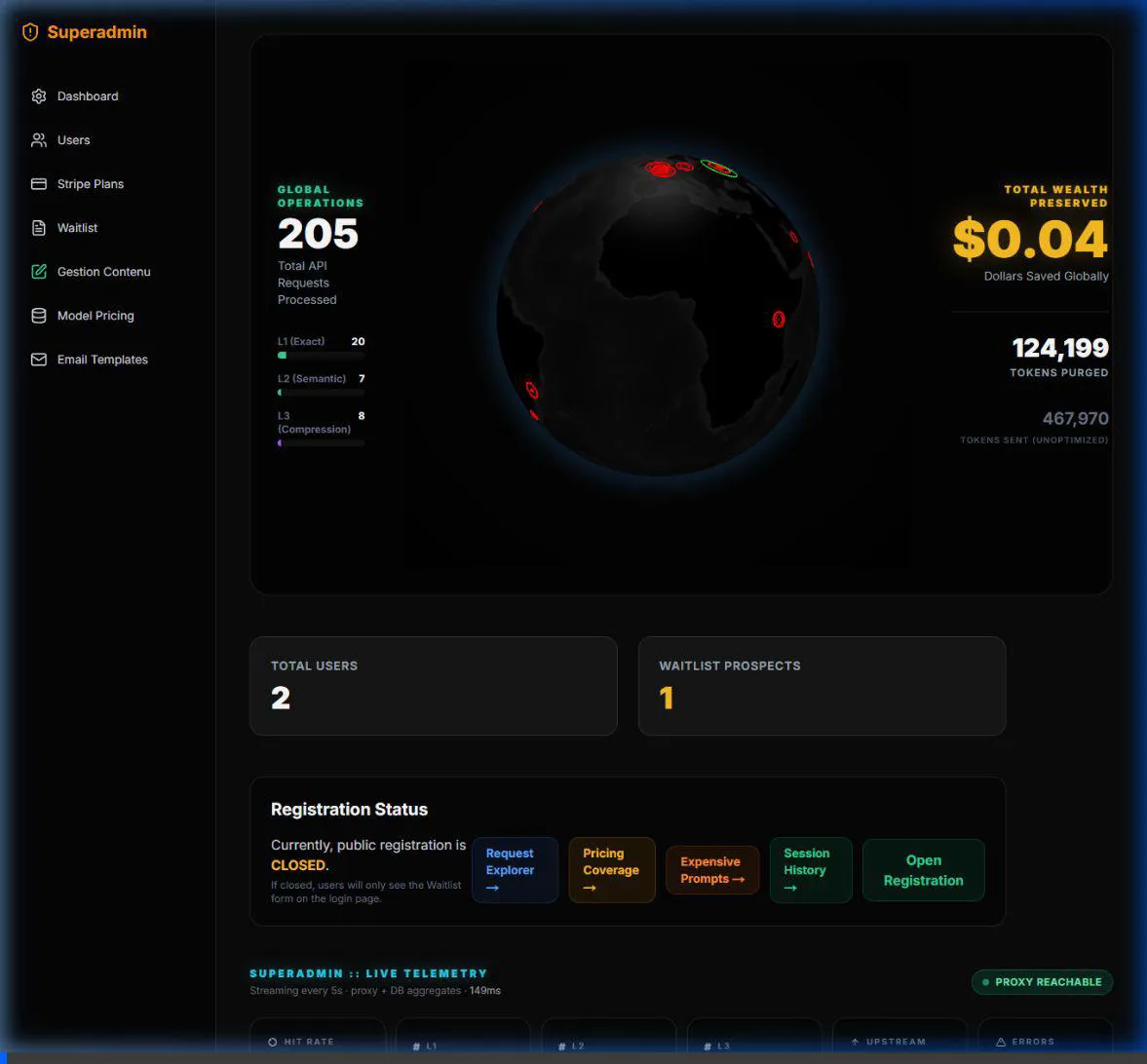Click the Waitlist Prospects card

(822, 686)
